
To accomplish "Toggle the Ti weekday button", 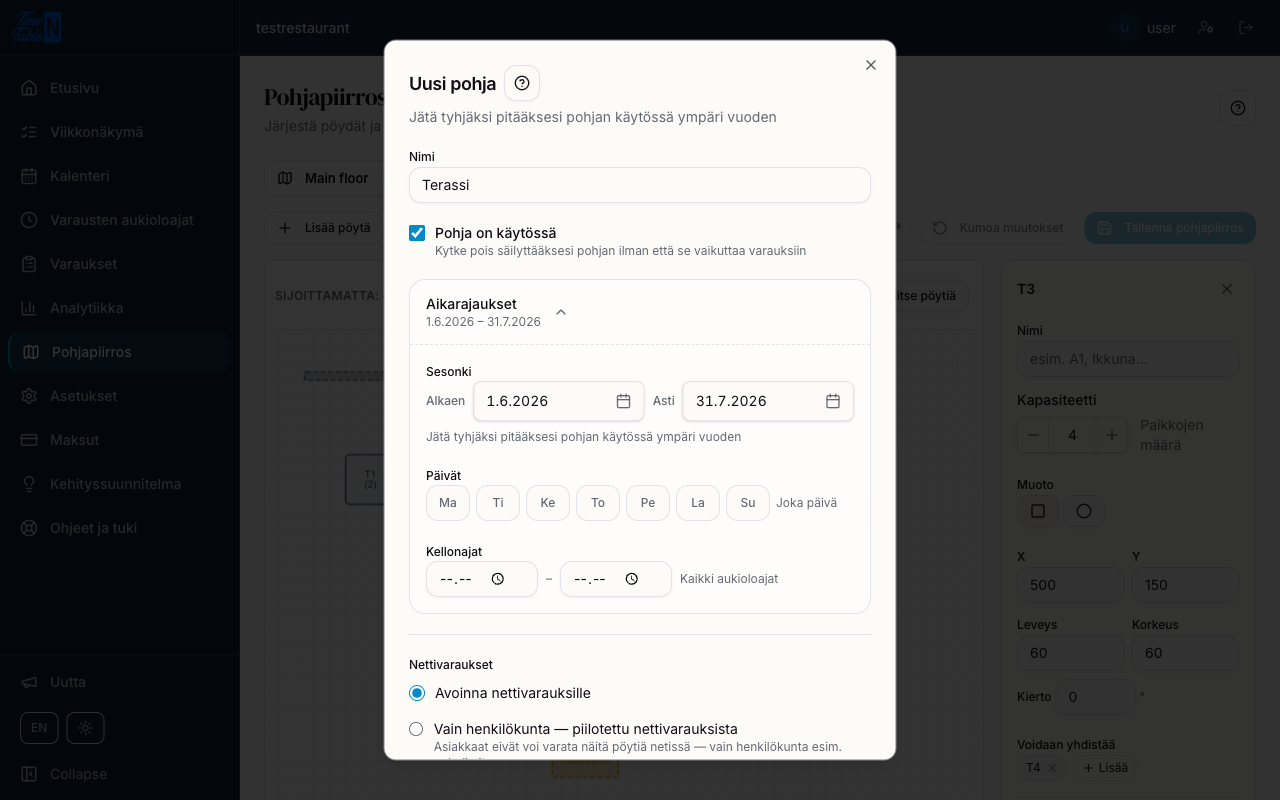I will [x=498, y=503].
